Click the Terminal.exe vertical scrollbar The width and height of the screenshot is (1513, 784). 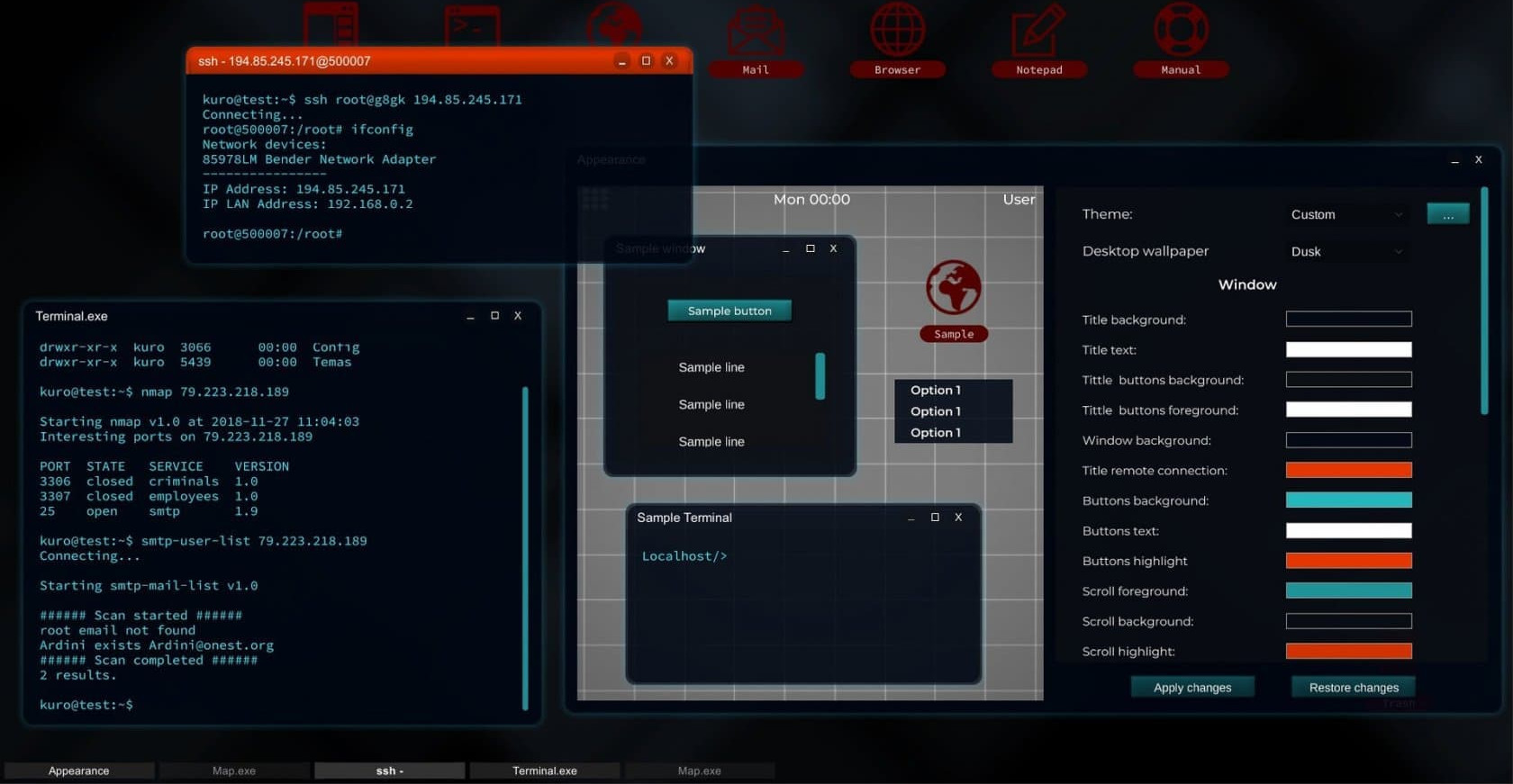tap(525, 549)
